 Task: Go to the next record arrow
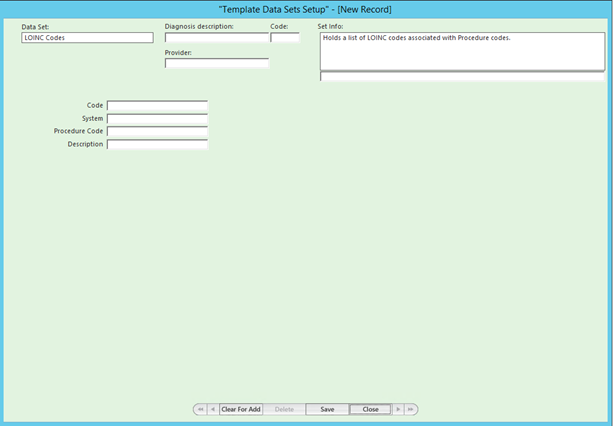(x=398, y=409)
